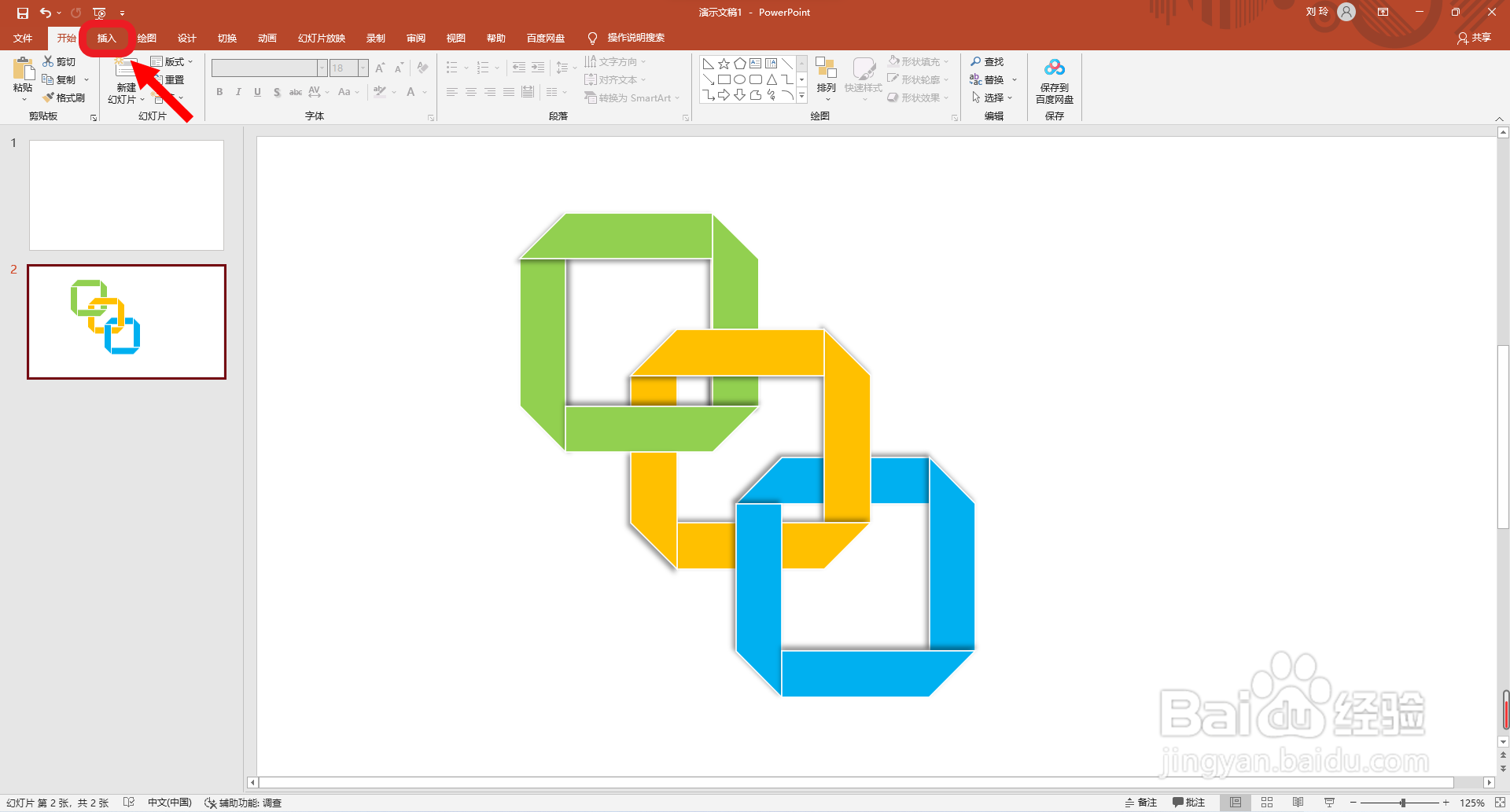Select the star shape in shapes gallery
Viewport: 1510px width, 812px height.
pyautogui.click(x=724, y=64)
